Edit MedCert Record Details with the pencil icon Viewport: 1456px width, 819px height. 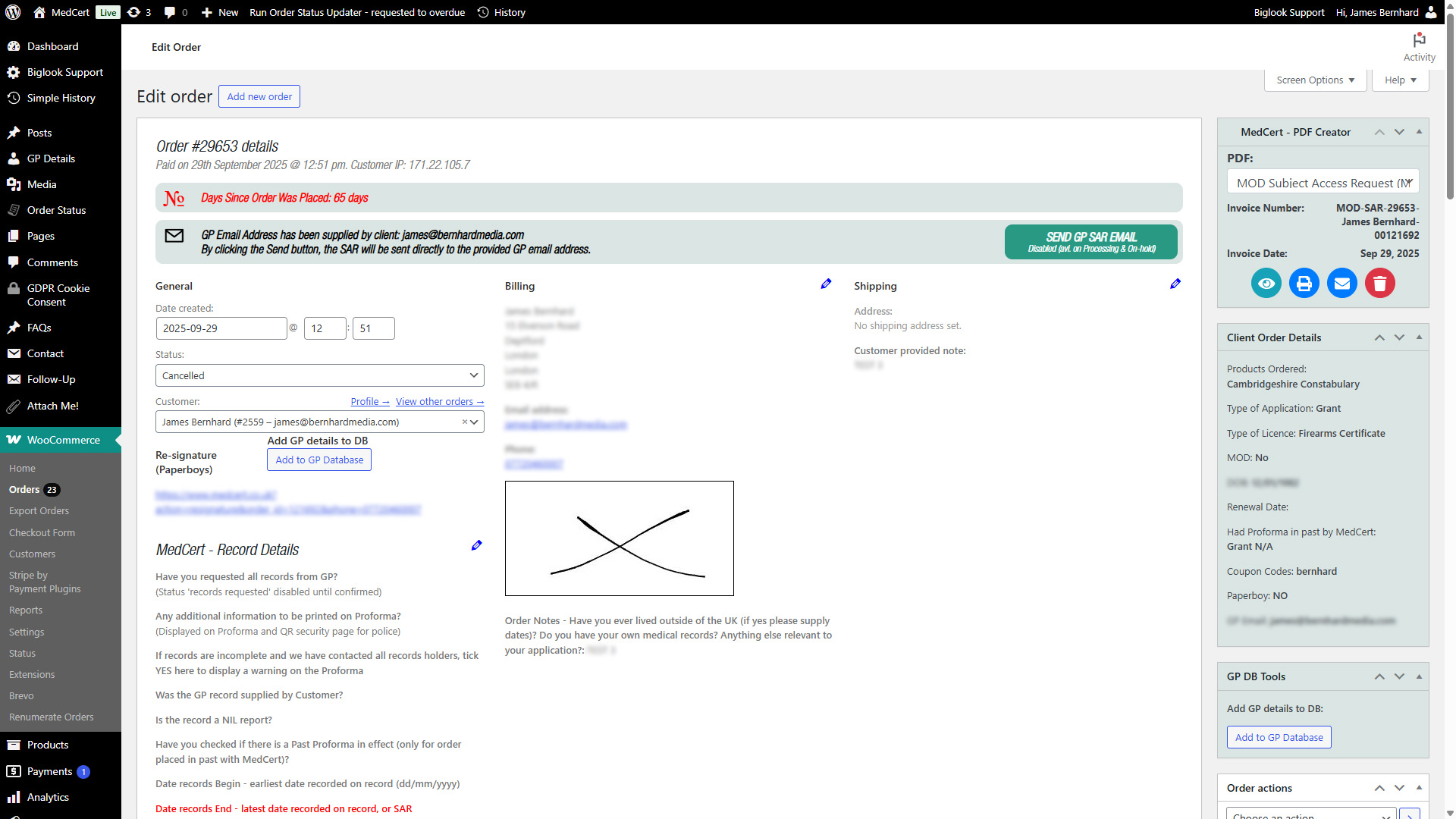[476, 545]
